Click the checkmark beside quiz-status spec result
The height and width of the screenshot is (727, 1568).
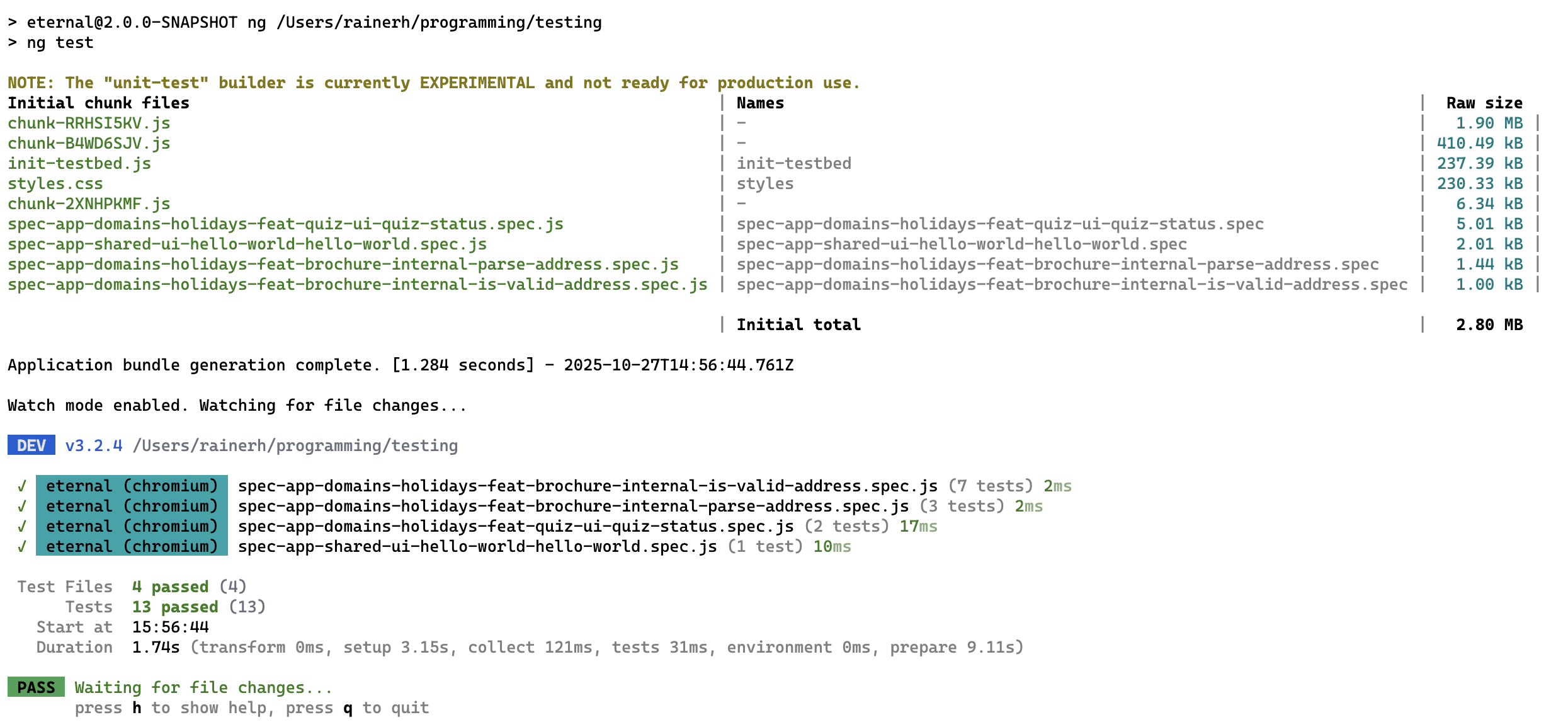point(22,527)
